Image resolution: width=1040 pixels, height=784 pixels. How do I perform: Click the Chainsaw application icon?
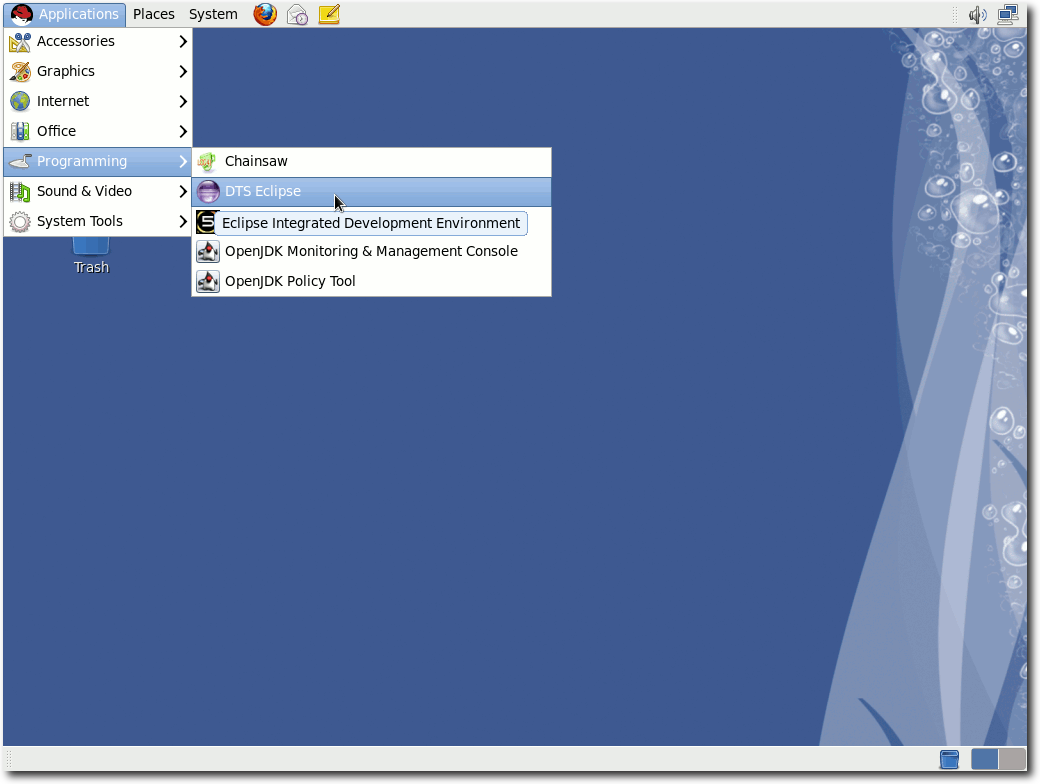tap(207, 162)
